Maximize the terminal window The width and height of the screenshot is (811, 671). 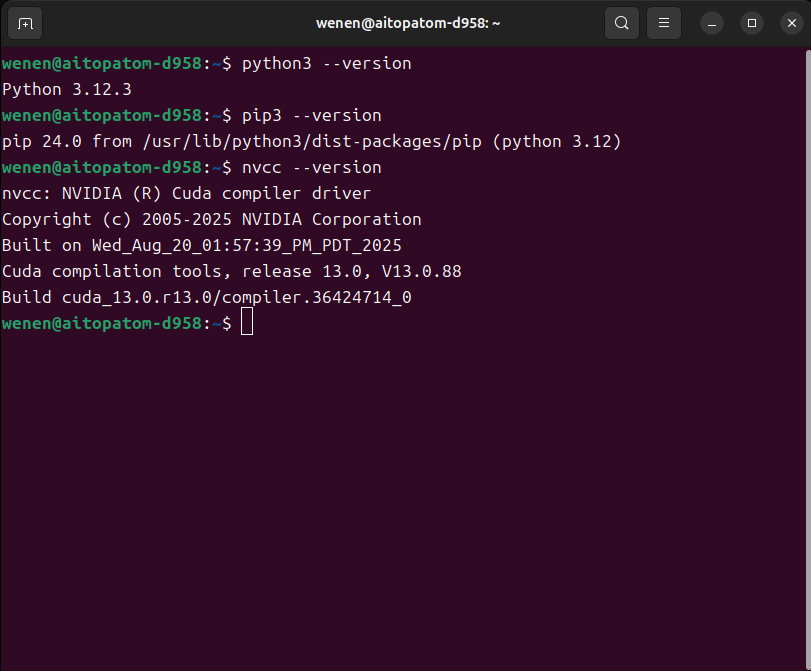(752, 22)
